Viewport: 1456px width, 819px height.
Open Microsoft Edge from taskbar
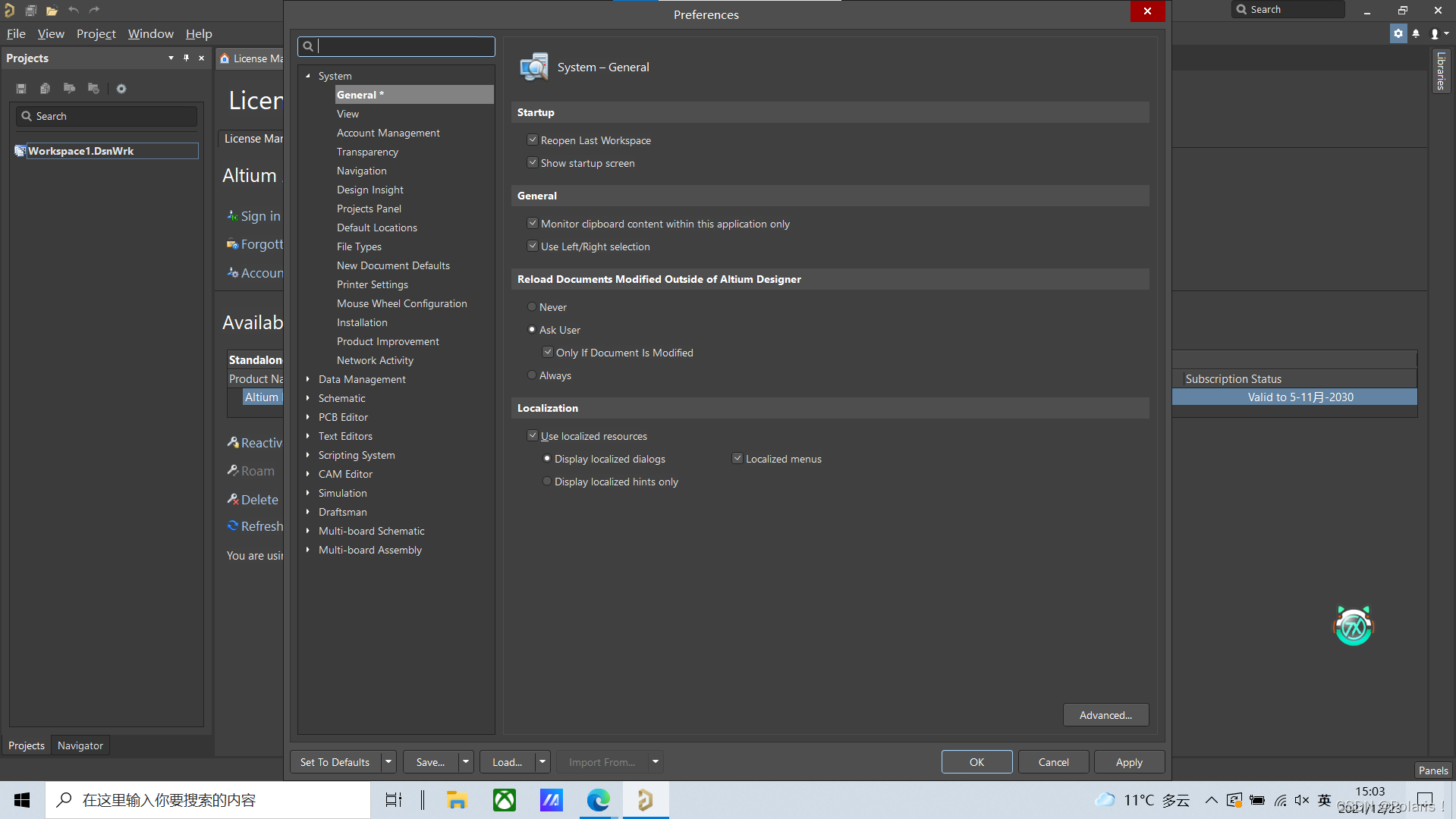click(599, 800)
